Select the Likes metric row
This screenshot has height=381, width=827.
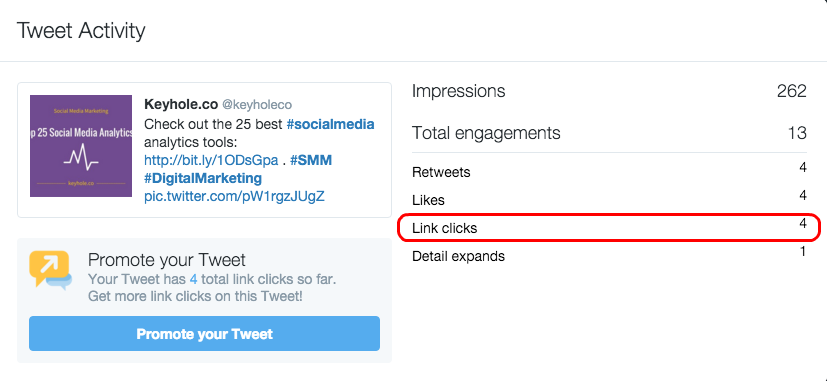click(609, 200)
